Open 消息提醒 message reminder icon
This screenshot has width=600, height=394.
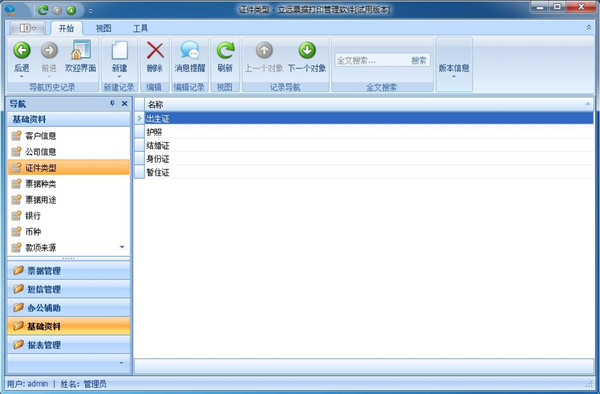coord(190,50)
